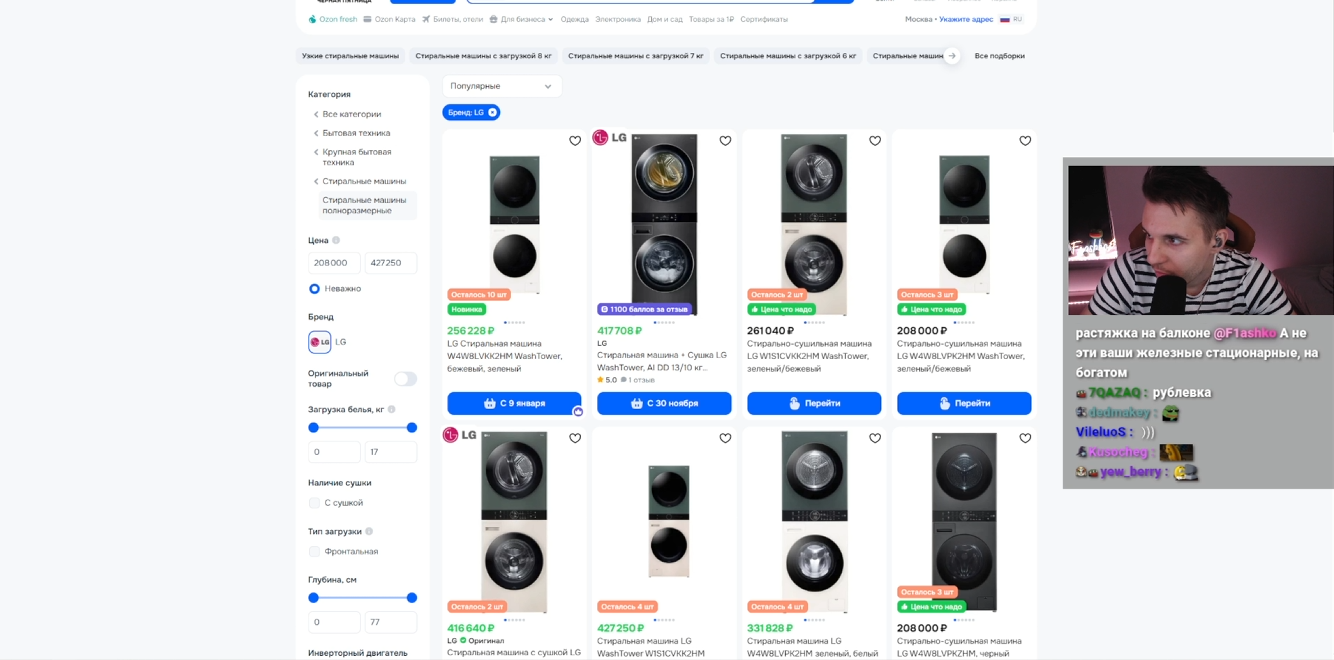This screenshot has width=1334, height=660.
Task: Favorite the 416 640 ₽ product heart icon
Action: coord(575,438)
